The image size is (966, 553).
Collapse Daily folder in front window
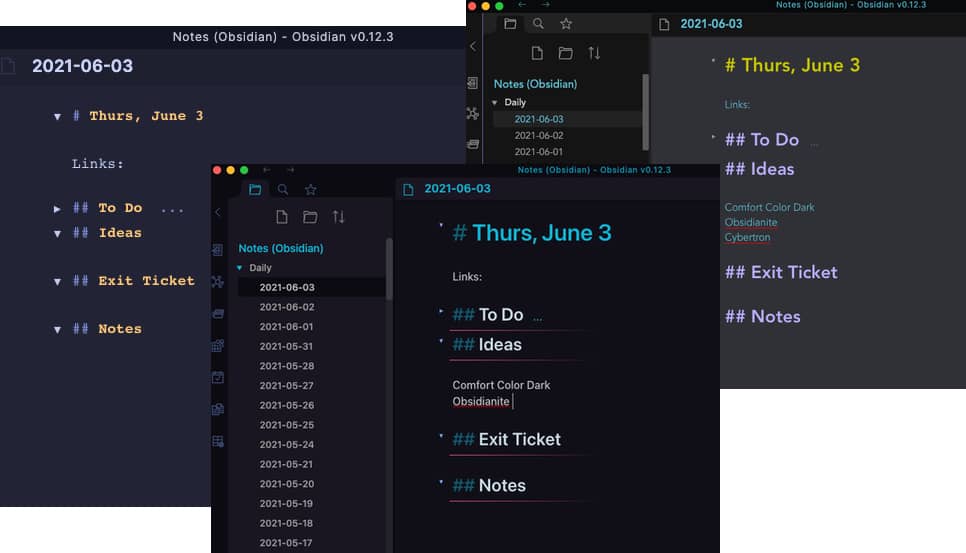(x=240, y=268)
